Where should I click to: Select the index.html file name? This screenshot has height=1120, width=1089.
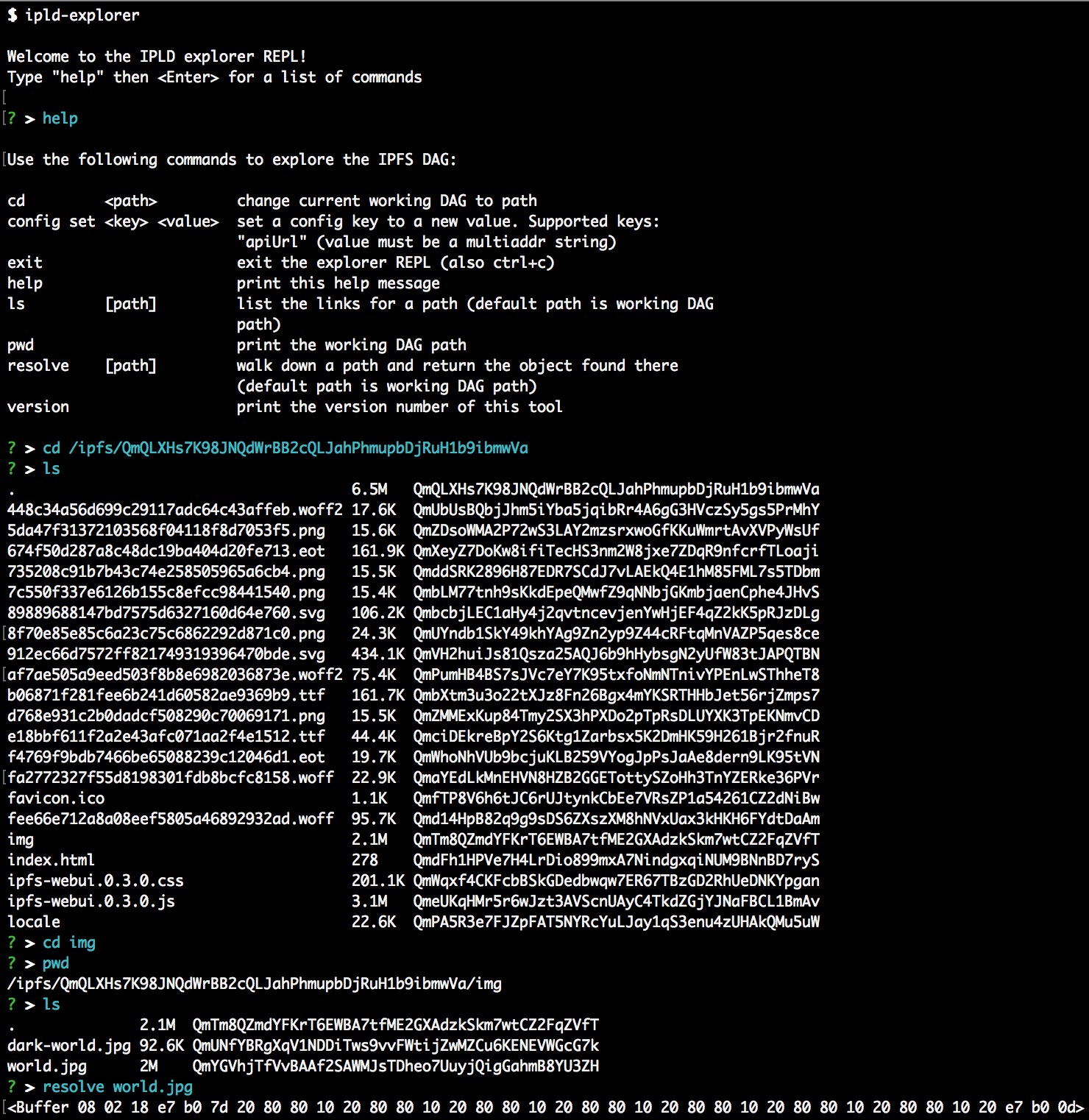coord(52,860)
